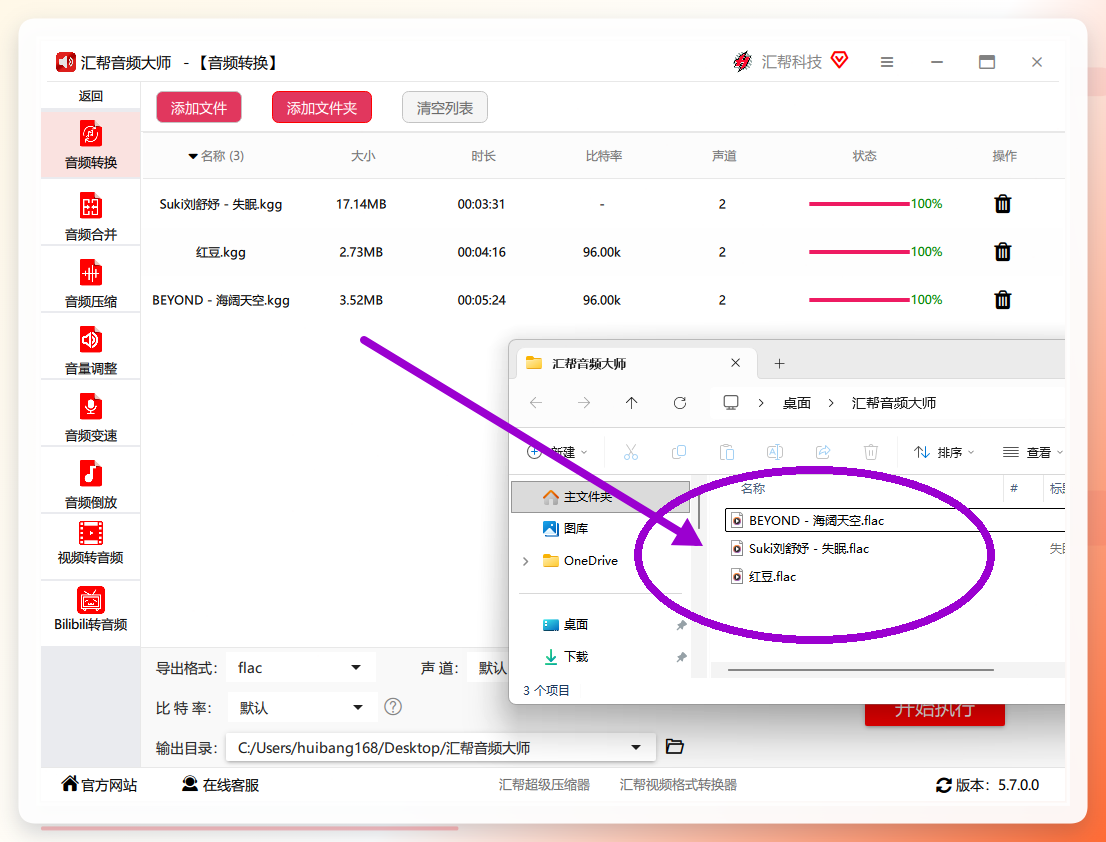The image size is (1106, 842).
Task: Open the 音频倒放 audio reverse tool
Action: click(x=90, y=484)
